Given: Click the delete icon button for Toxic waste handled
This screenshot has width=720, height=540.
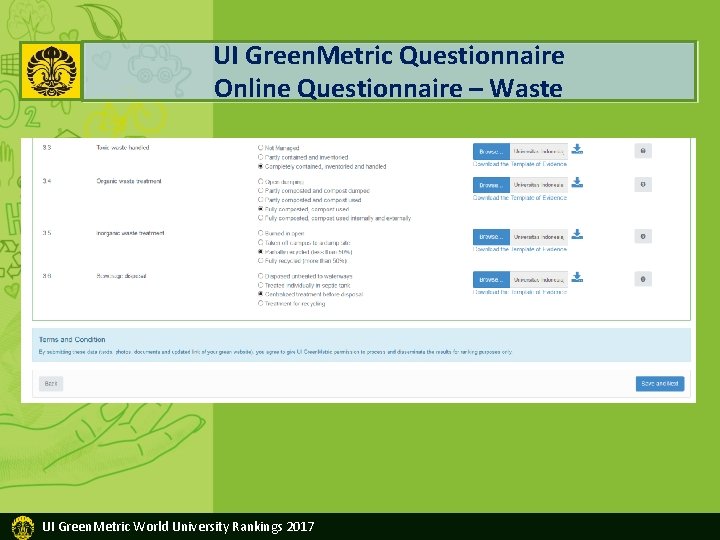Looking at the screenshot, I should [x=643, y=151].
